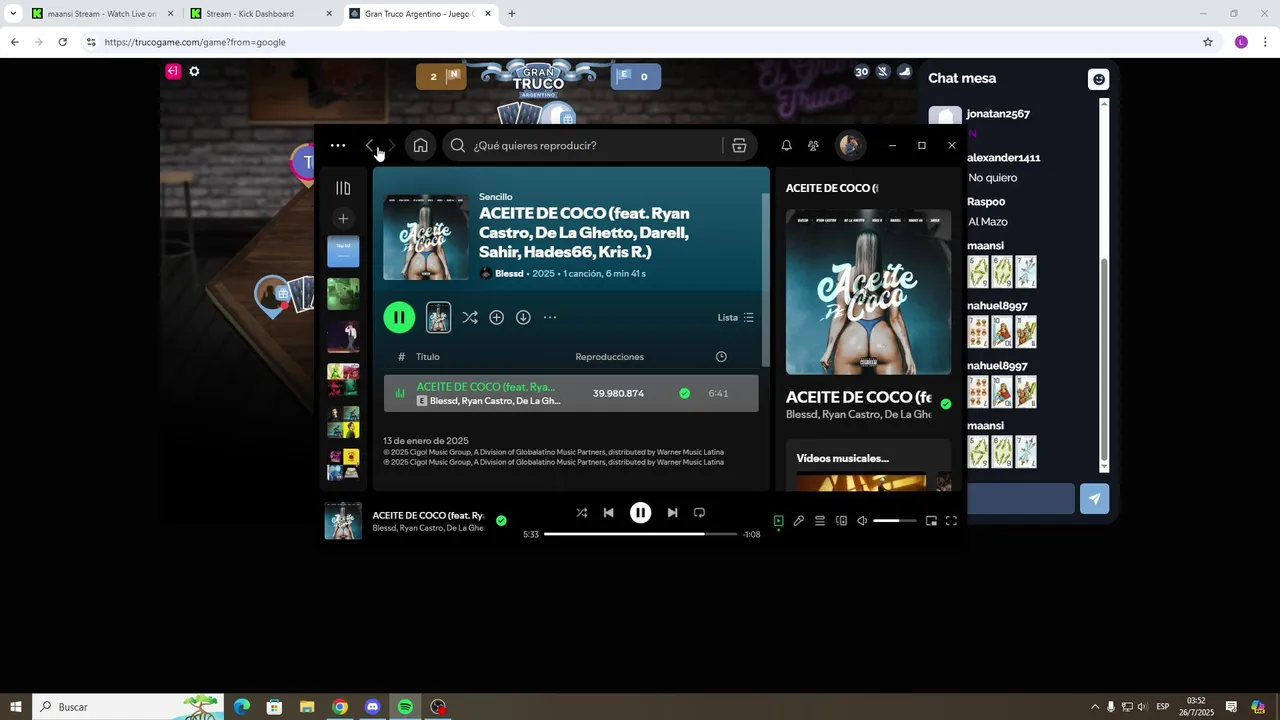
Task: Click the Reproducciones column header
Action: click(x=609, y=357)
